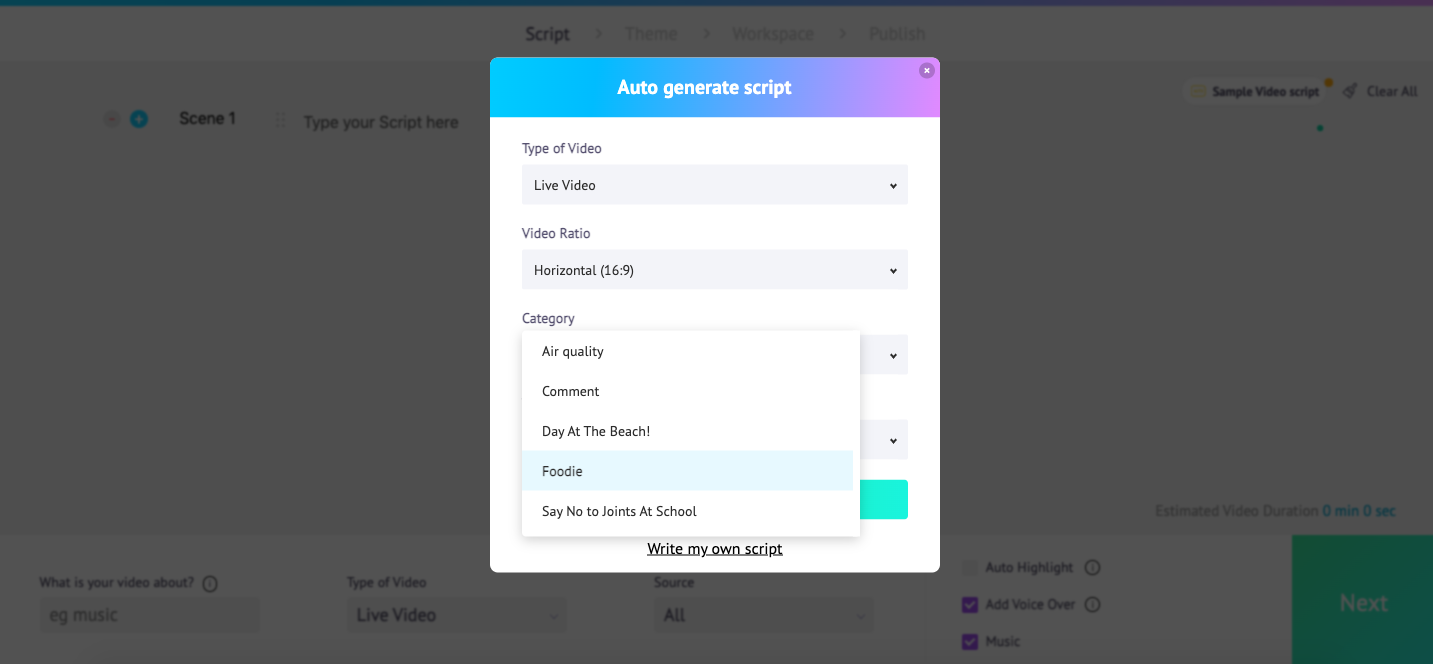Switch to the Theme step
The height and width of the screenshot is (664, 1433).
650,33
